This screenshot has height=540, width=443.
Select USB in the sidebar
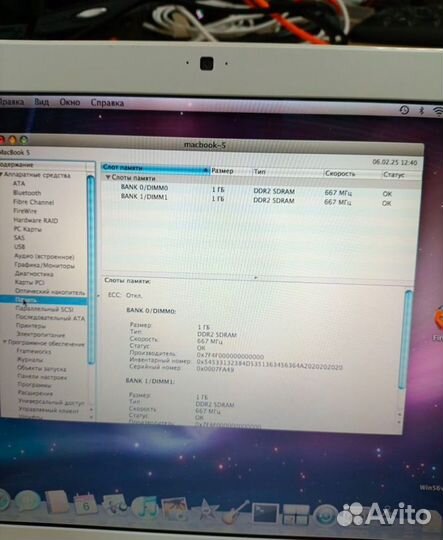[x=20, y=247]
